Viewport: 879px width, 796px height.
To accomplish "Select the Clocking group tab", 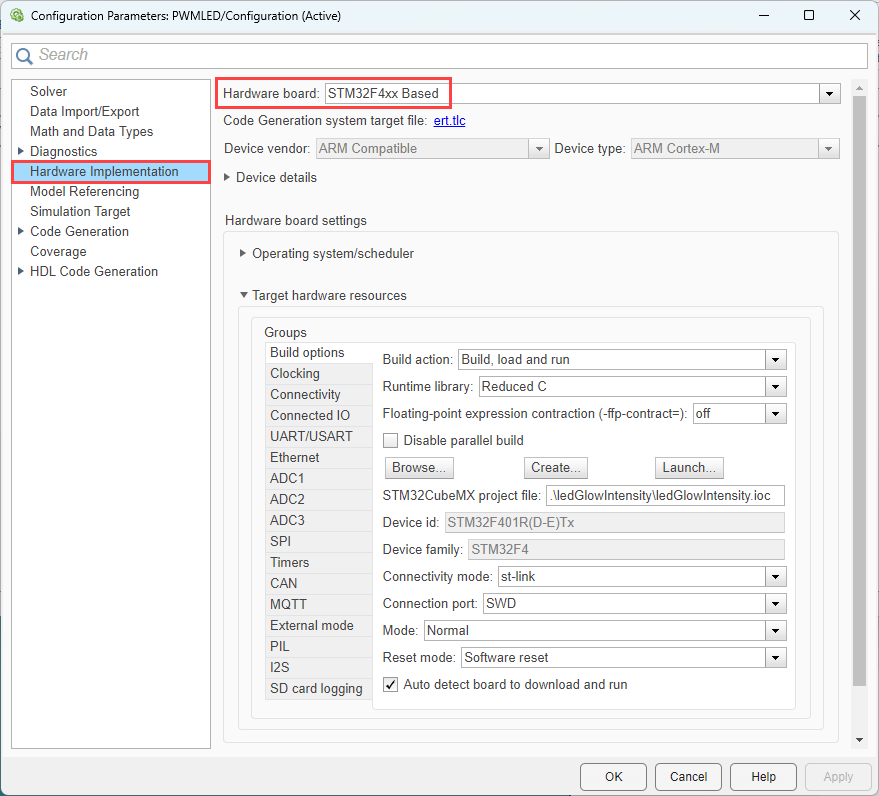I will (x=295, y=374).
